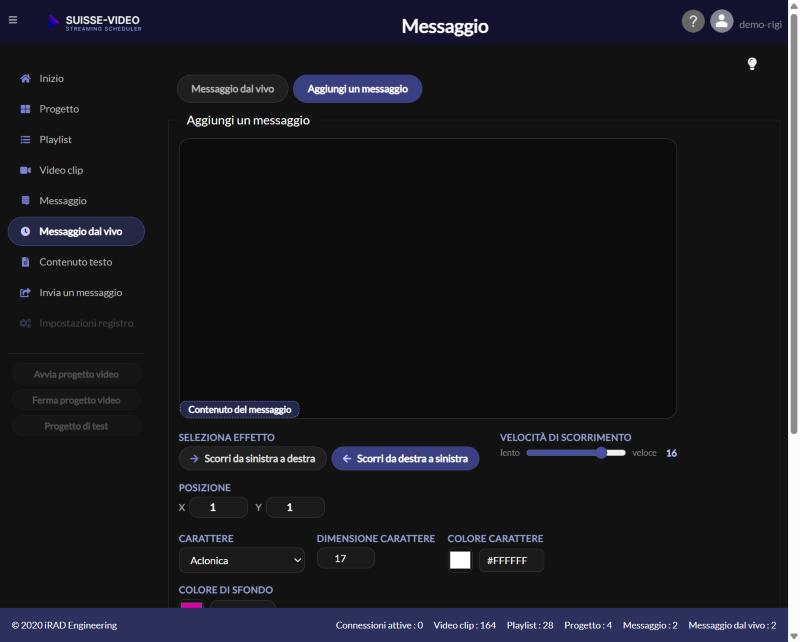Open the help question mark icon
Screen dimensions: 800x642
[x=693, y=21]
